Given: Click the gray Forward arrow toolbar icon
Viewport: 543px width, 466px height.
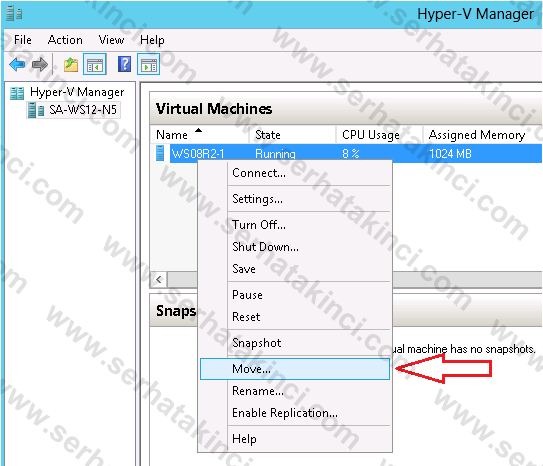Looking at the screenshot, I should click(x=39, y=64).
